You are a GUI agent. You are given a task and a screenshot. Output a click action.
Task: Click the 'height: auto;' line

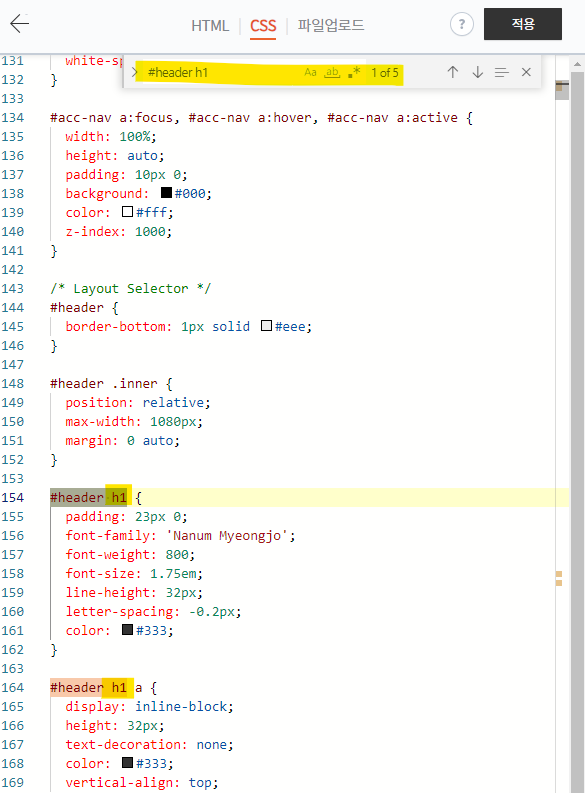pos(115,155)
